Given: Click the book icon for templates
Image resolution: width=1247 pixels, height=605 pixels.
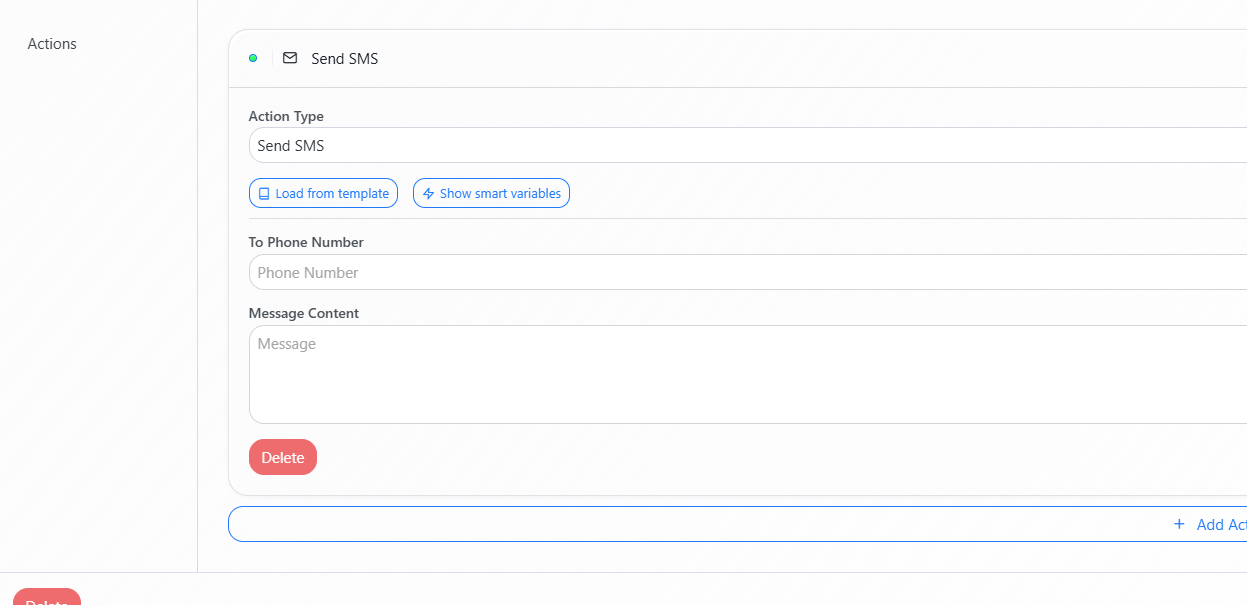Looking at the screenshot, I should pyautogui.click(x=264, y=194).
